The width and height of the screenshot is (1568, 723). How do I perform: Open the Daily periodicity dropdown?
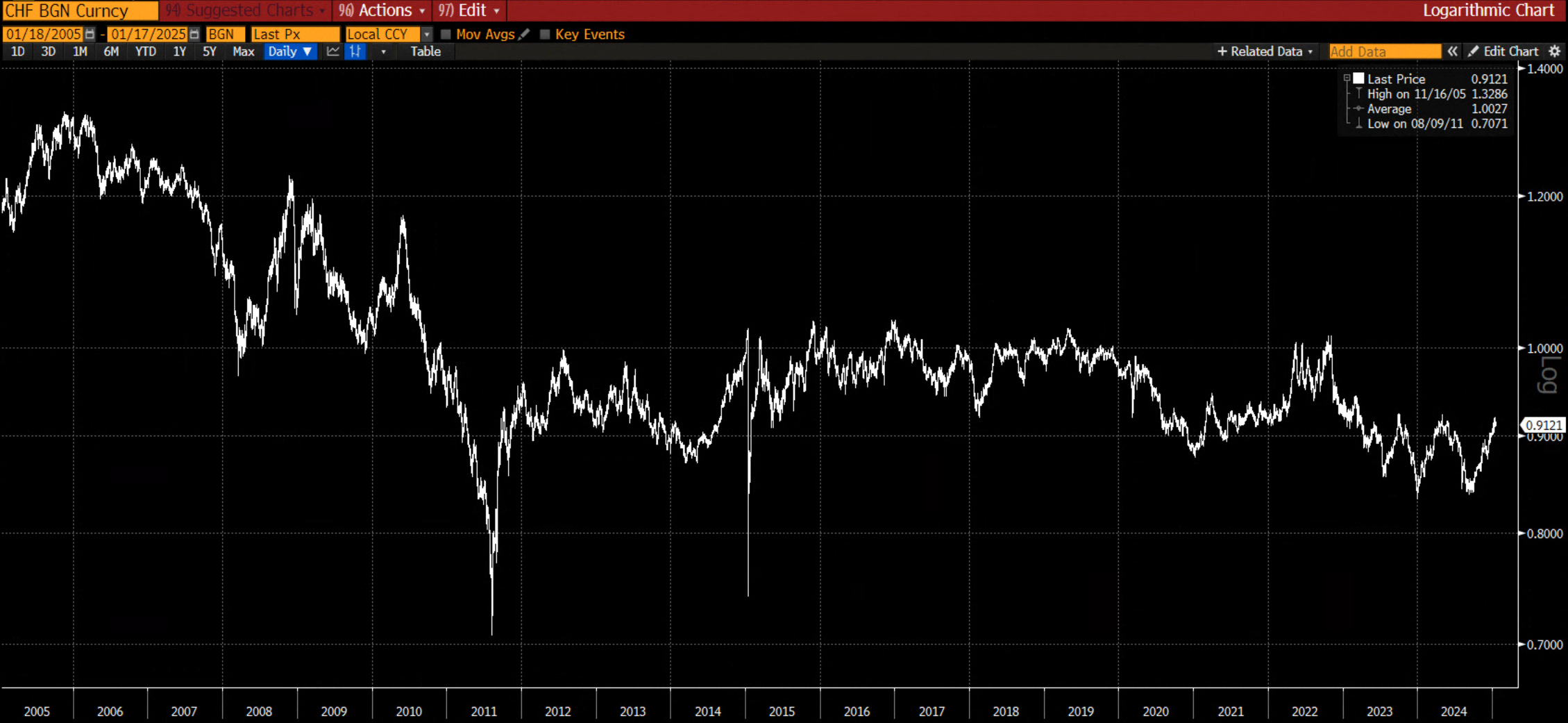click(x=290, y=51)
